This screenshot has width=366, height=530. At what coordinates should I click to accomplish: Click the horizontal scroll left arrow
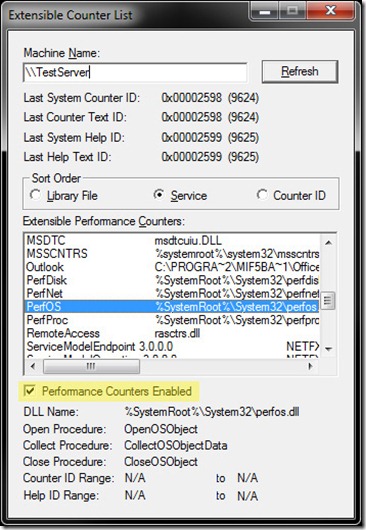33,366
